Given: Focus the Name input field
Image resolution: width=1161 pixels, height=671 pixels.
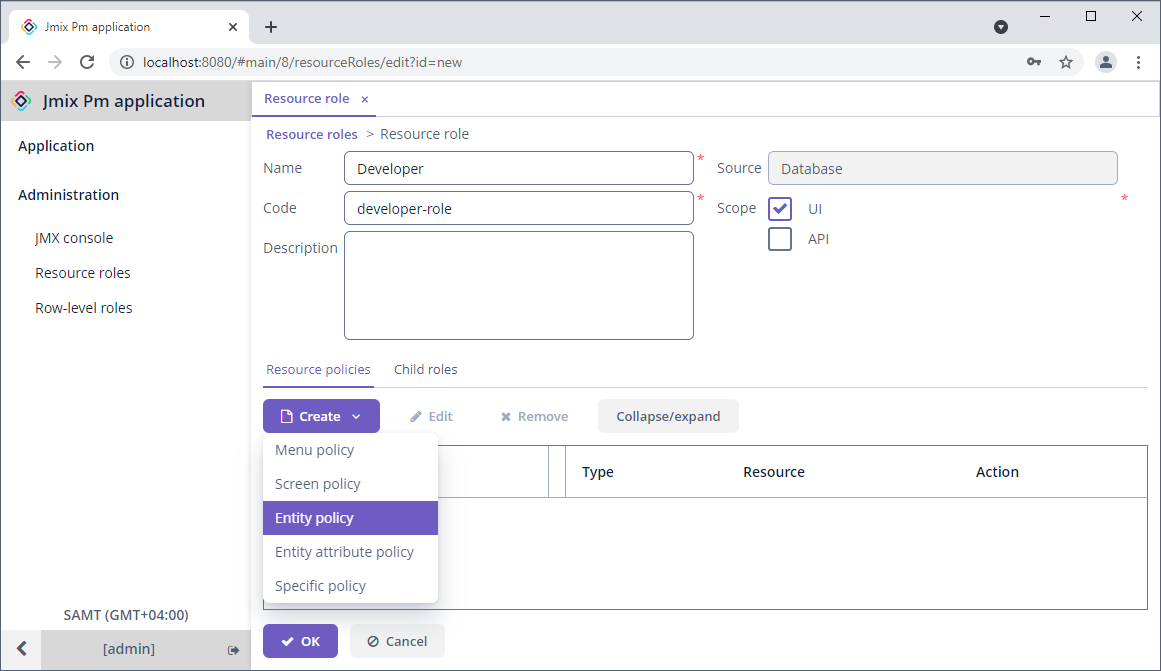Looking at the screenshot, I should (518, 168).
